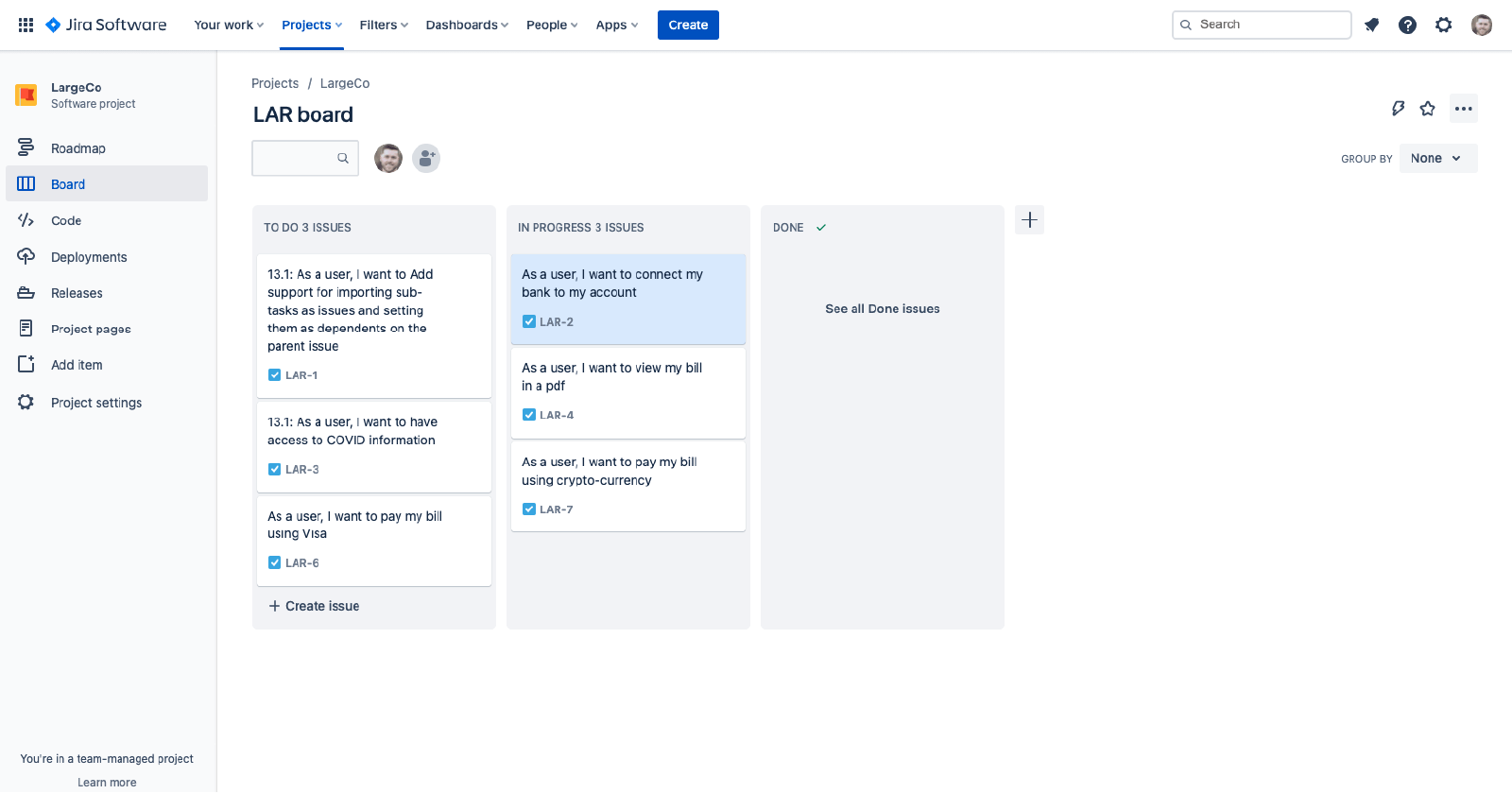Add a new column with the plus icon

(x=1029, y=220)
